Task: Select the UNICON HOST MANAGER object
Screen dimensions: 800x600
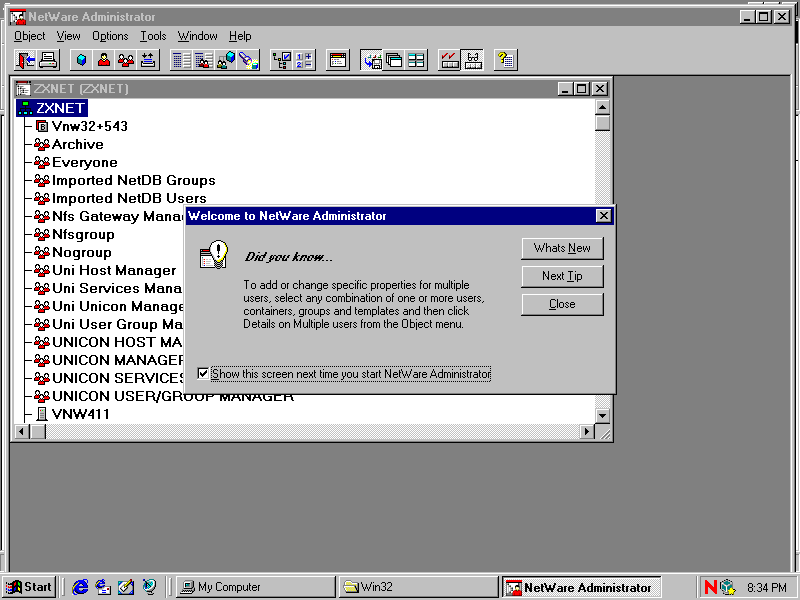Action: click(x=109, y=342)
